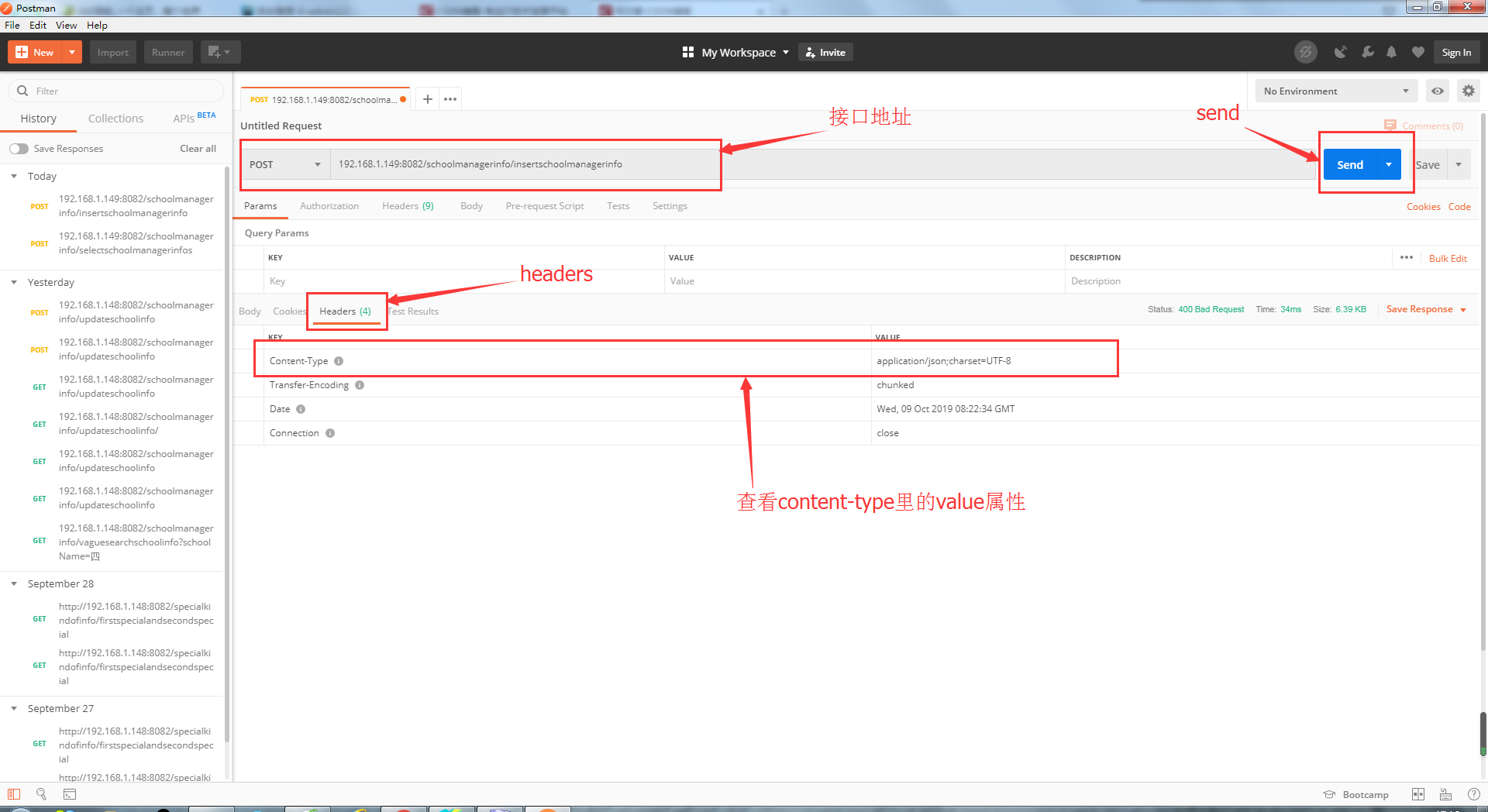Viewport: 1488px width, 812px height.
Task: Toggle Save Responses switch
Action: pos(19,149)
